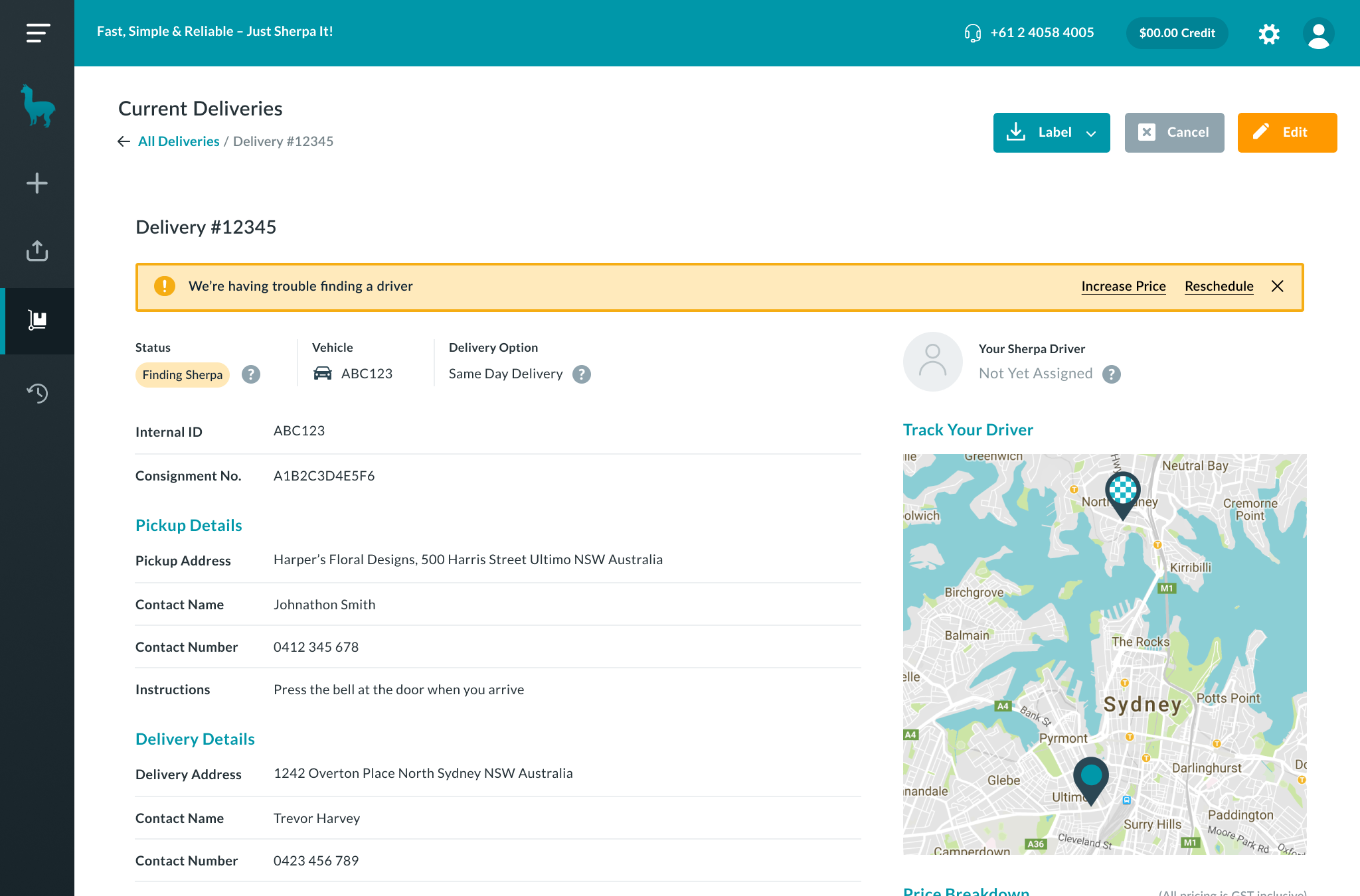Open help icon beside Not Yet Assigned
Viewport: 1360px width, 896px height.
click(1112, 374)
